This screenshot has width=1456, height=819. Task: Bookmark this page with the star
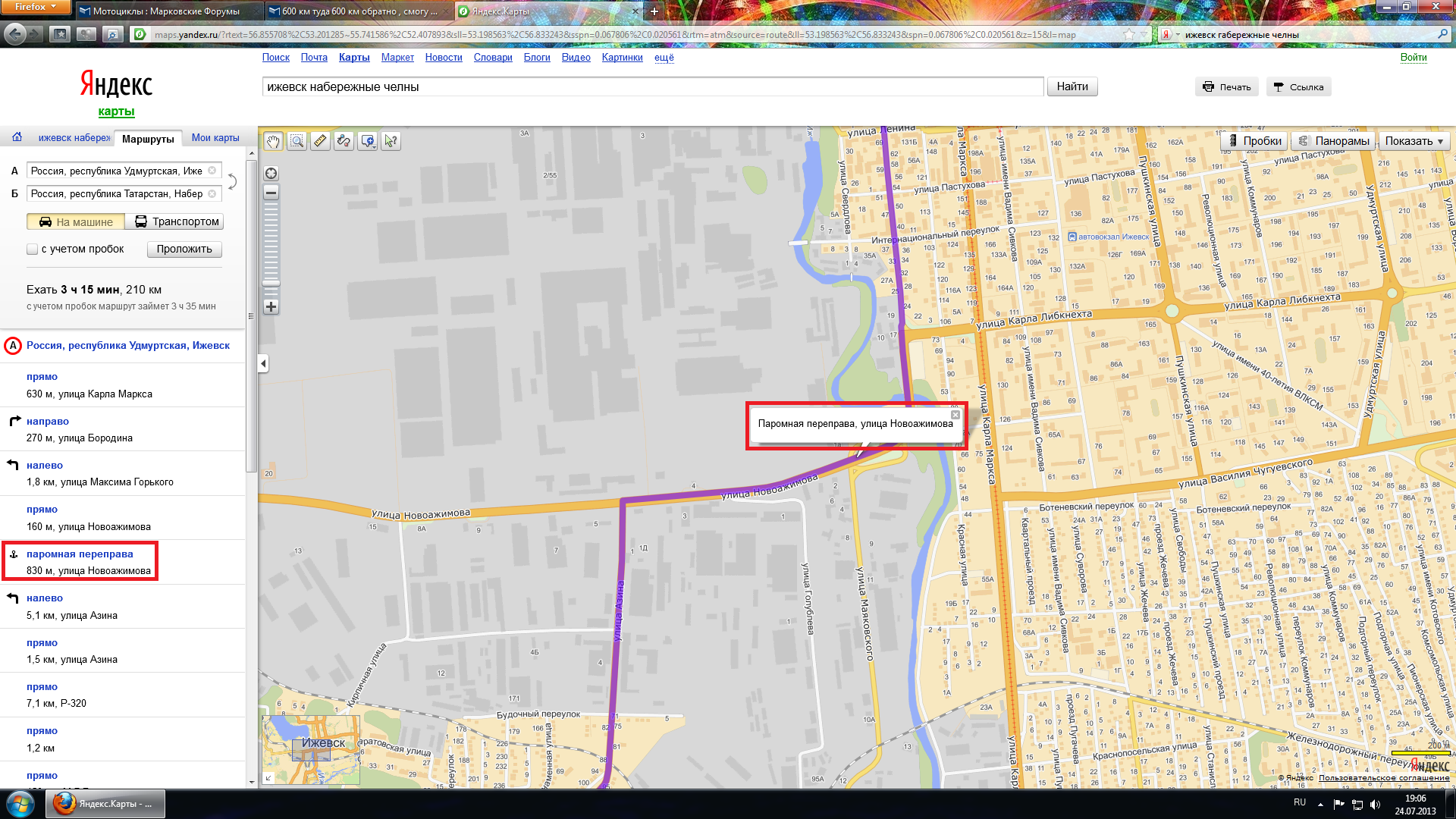point(1129,34)
